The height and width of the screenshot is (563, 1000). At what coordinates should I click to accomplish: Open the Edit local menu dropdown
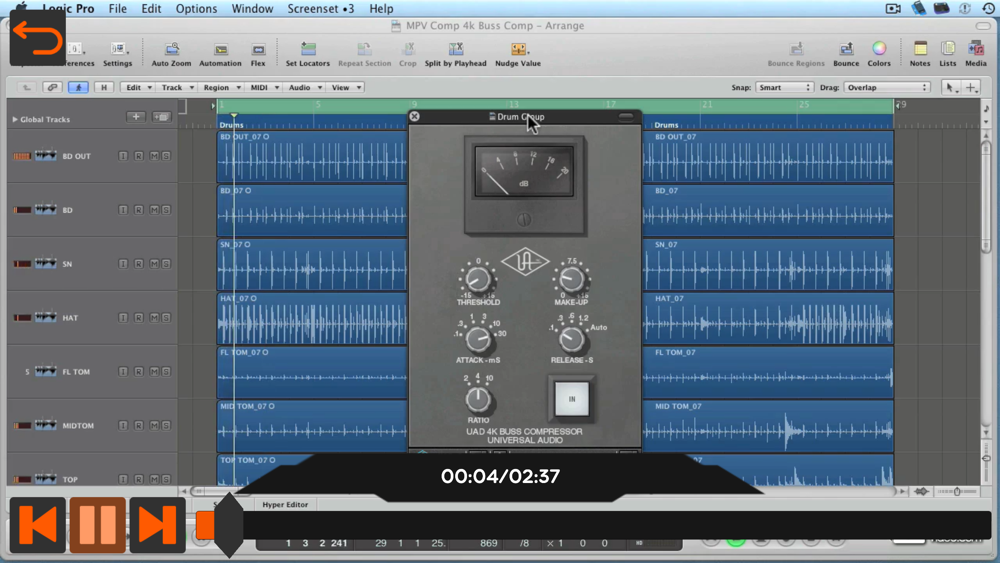[137, 87]
